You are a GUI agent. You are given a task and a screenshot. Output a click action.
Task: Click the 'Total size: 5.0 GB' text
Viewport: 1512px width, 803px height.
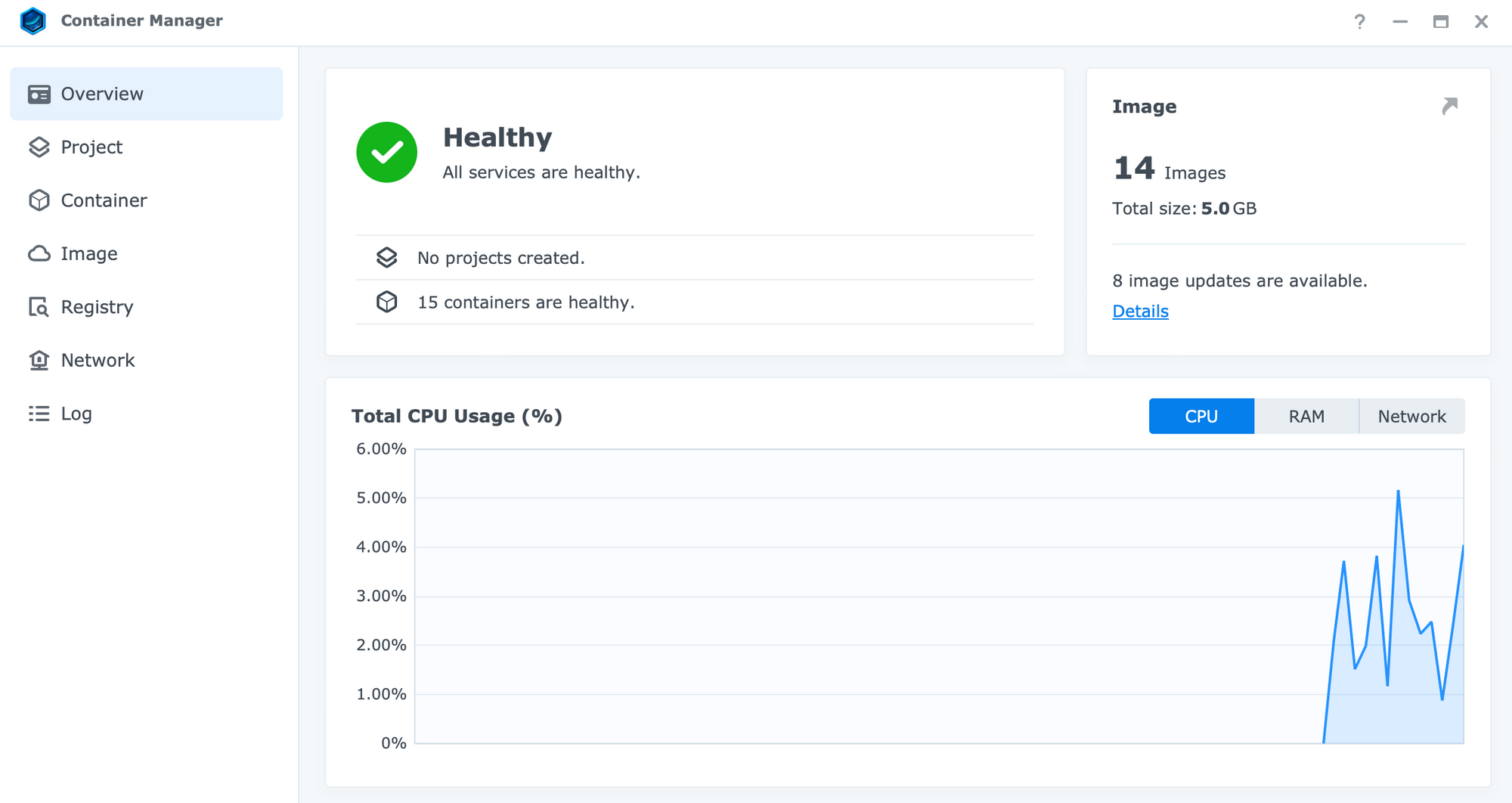coord(1184,209)
